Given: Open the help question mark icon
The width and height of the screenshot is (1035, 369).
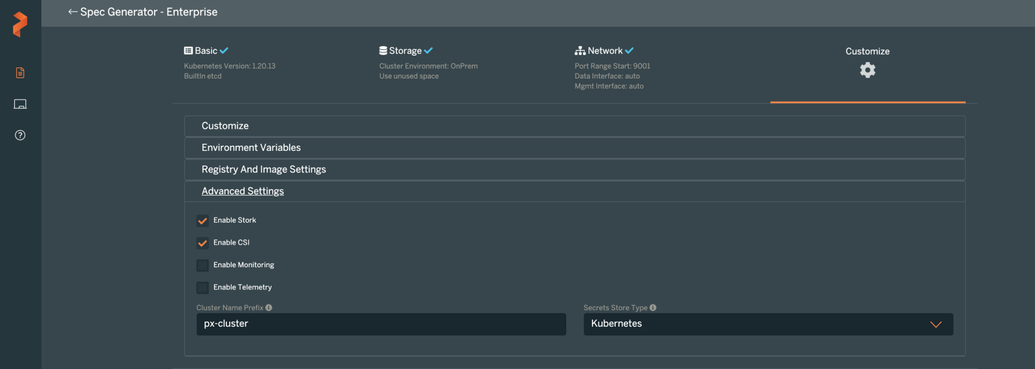Looking at the screenshot, I should (x=20, y=135).
